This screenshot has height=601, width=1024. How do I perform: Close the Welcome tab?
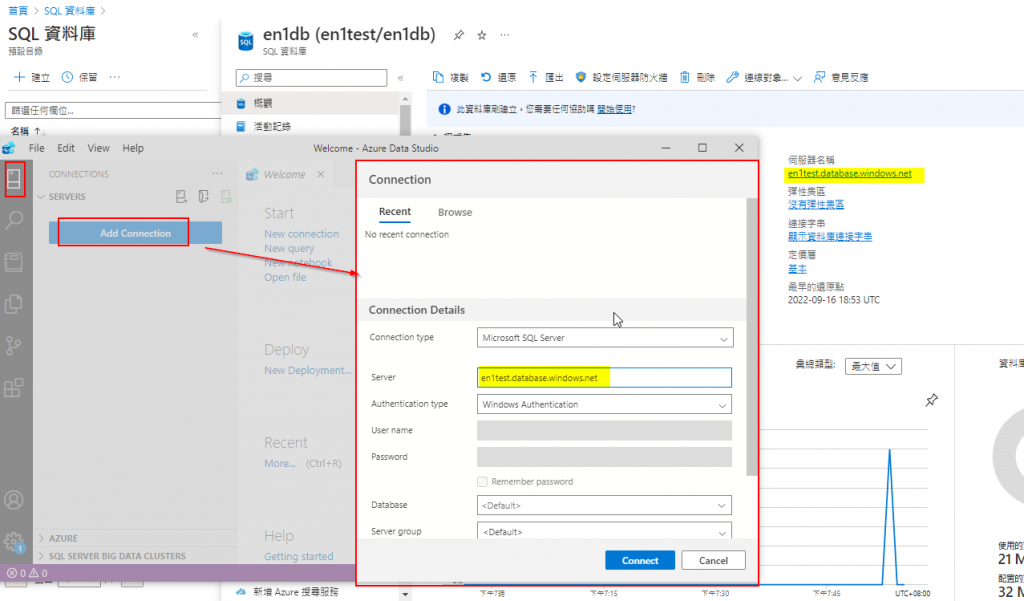click(x=321, y=174)
